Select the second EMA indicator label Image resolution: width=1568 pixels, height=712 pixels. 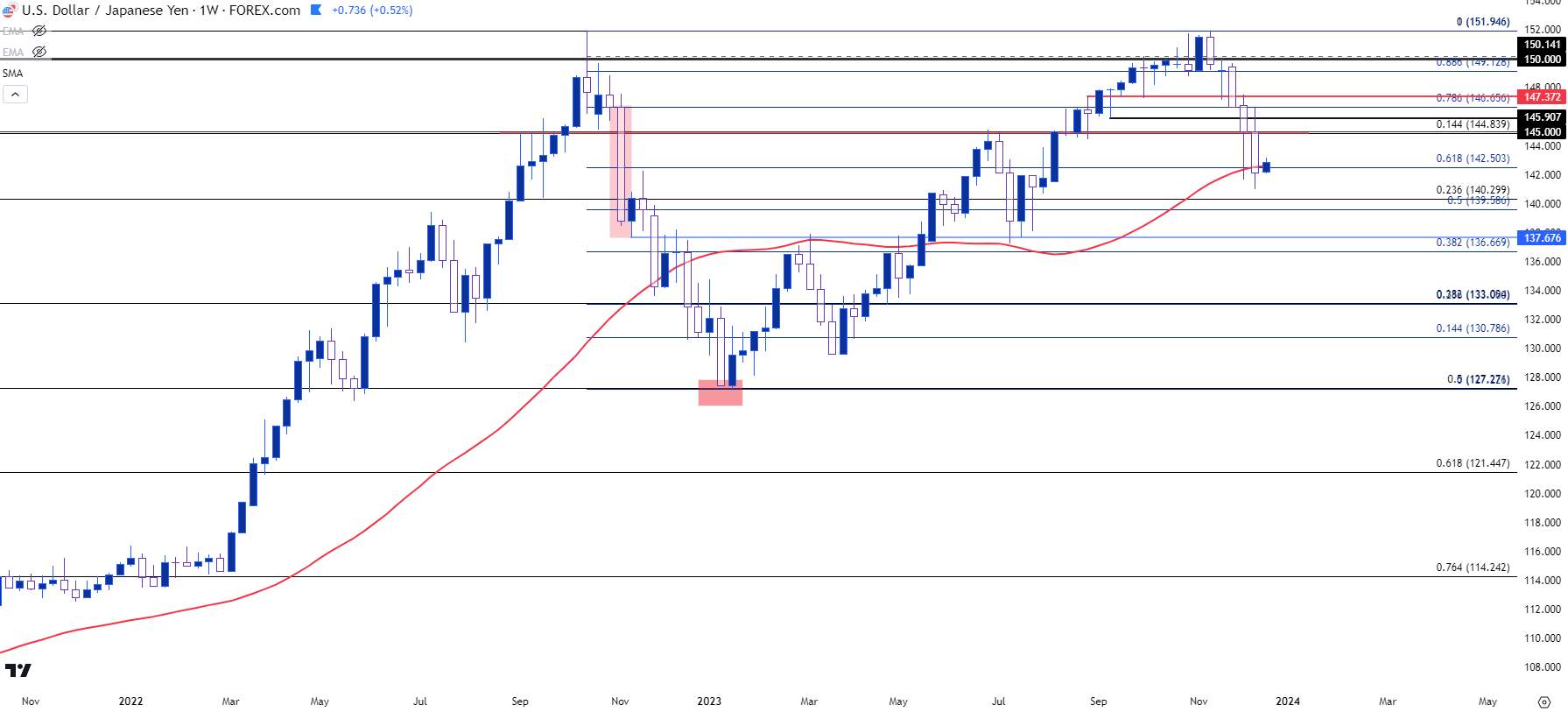pyautogui.click(x=13, y=52)
